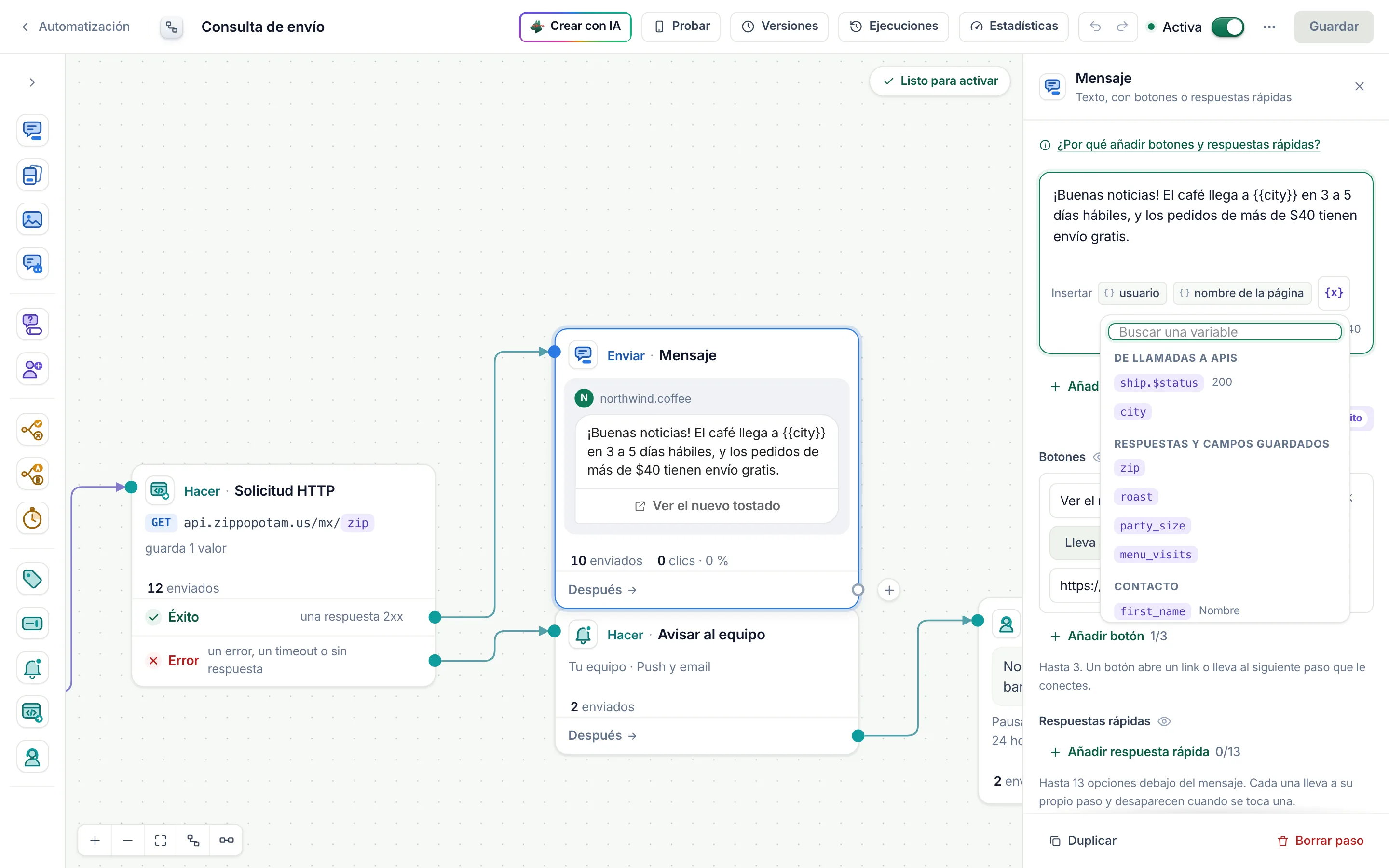Click the HTTP request icon in sidebar
The height and width of the screenshot is (868, 1389).
pos(32,712)
